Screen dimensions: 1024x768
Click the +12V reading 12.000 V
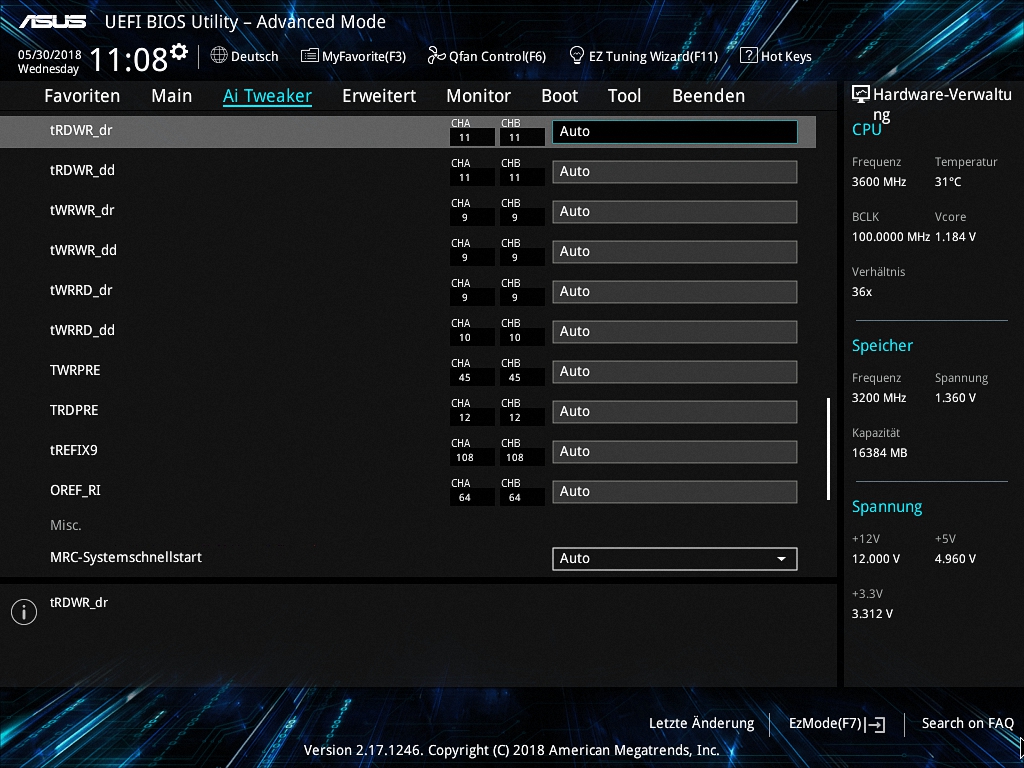(x=875, y=559)
